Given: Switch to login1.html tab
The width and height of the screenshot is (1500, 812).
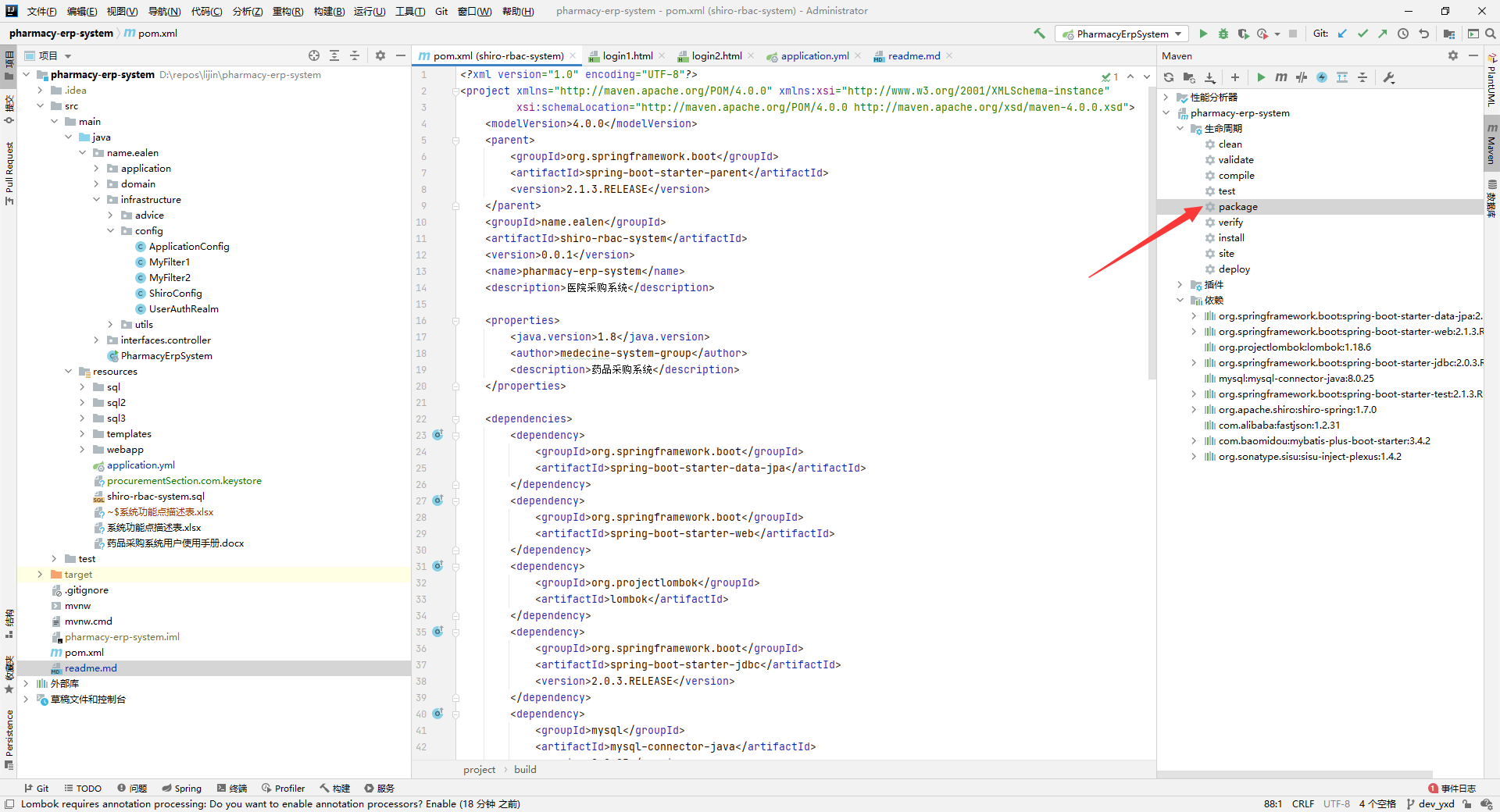Looking at the screenshot, I should click(x=627, y=55).
